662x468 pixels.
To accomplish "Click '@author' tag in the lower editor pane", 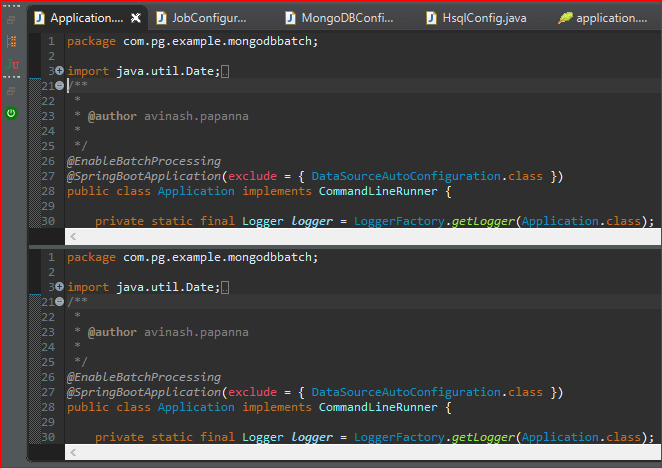I will (112, 332).
